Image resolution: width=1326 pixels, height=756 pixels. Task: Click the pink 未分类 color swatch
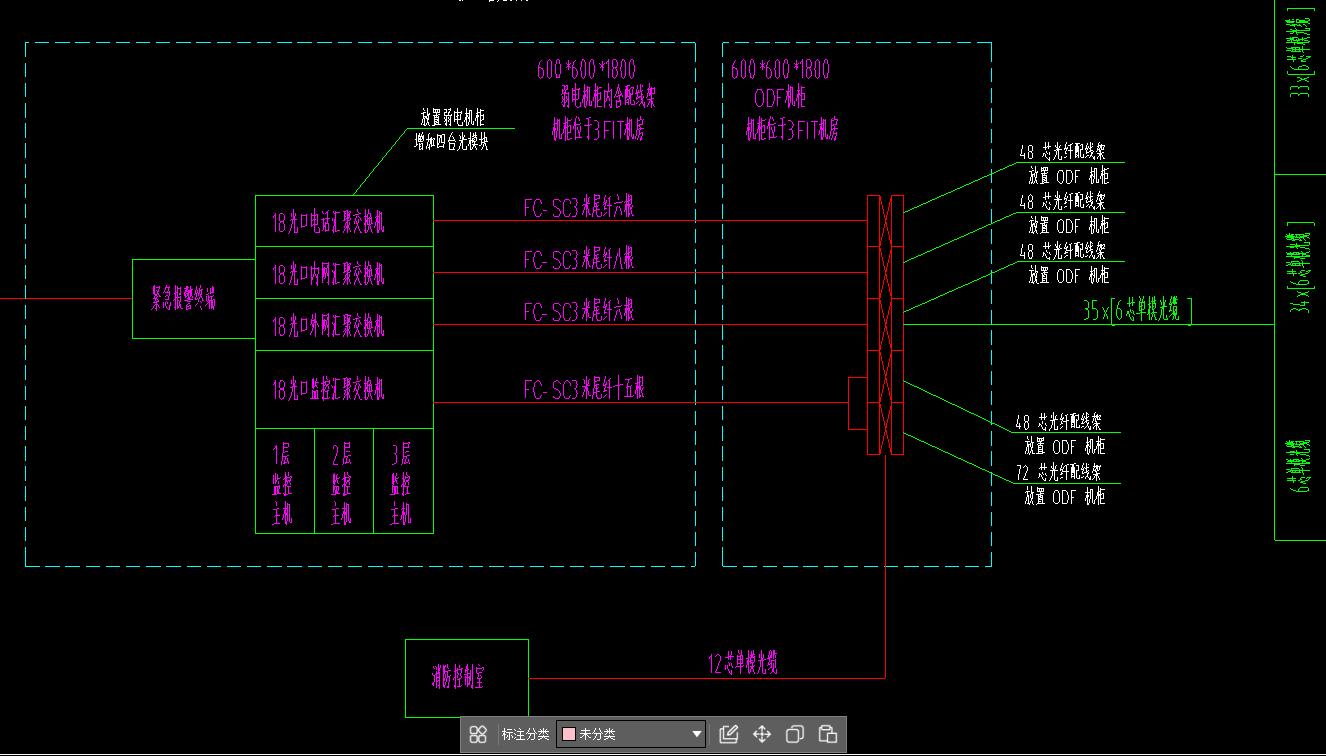pyautogui.click(x=568, y=734)
